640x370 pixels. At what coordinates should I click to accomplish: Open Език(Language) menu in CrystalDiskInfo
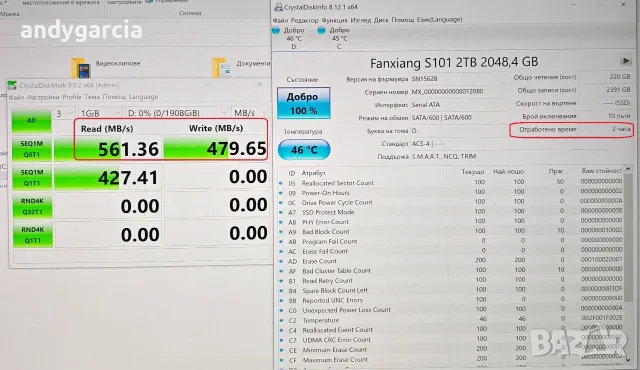[x=439, y=20]
